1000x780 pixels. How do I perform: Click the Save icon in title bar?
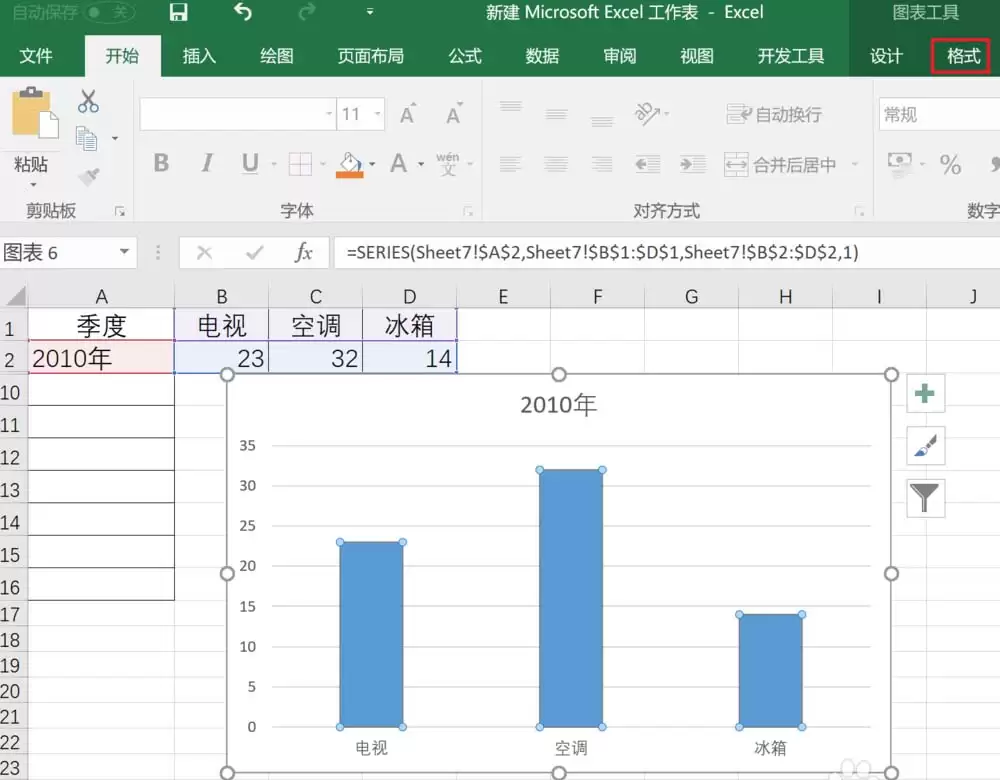click(179, 12)
